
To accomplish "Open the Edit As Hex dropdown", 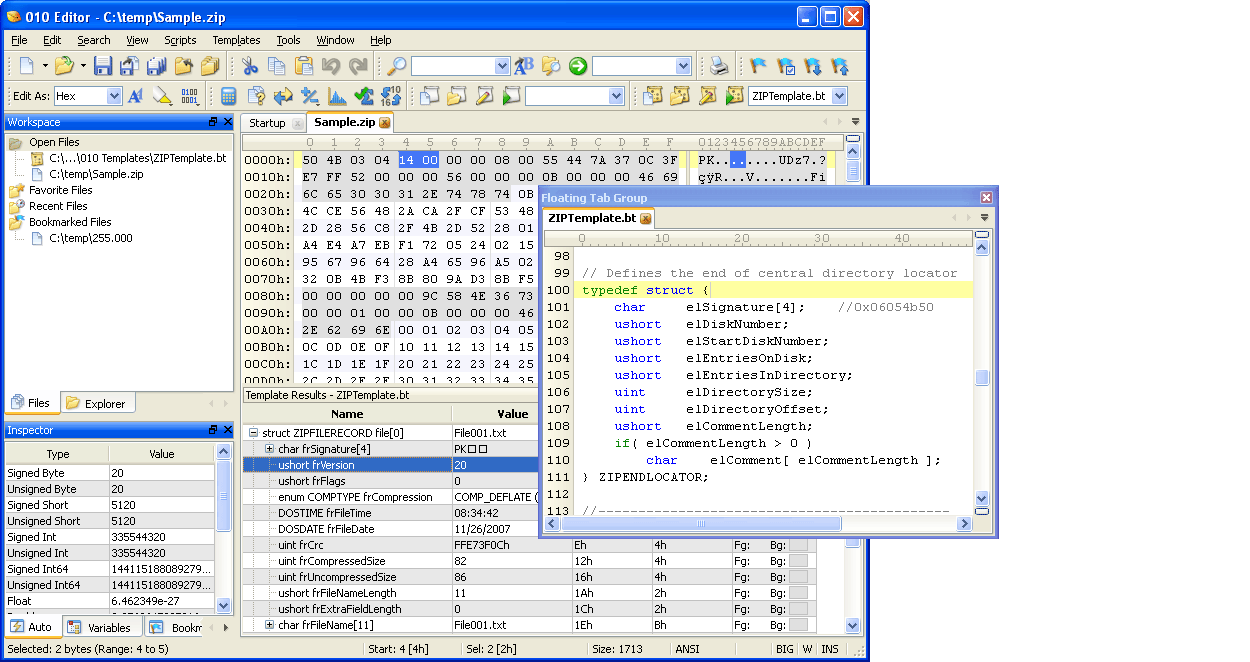I will (x=114, y=96).
